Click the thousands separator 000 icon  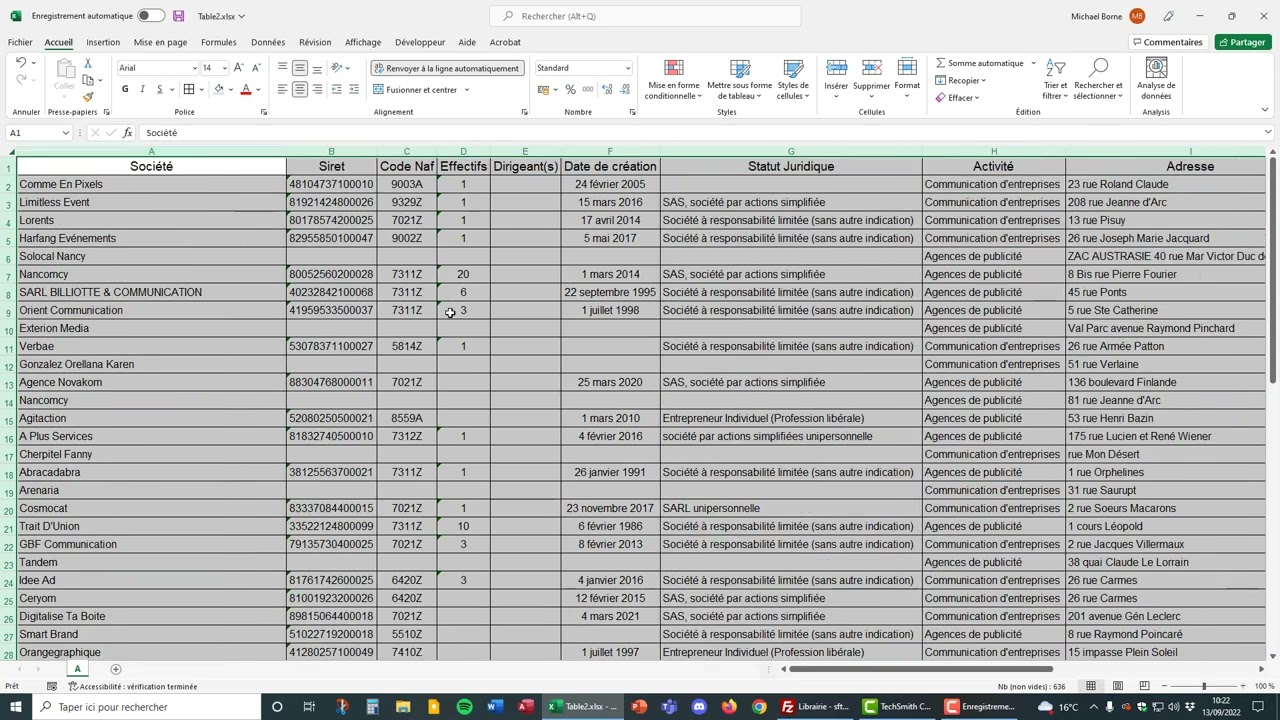[x=588, y=89]
